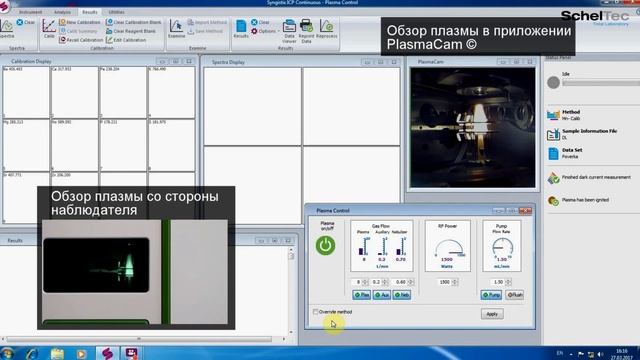Screen dimensions: 640x360
Task: Open Internet Explorer from the taskbar
Action: tap(32, 353)
